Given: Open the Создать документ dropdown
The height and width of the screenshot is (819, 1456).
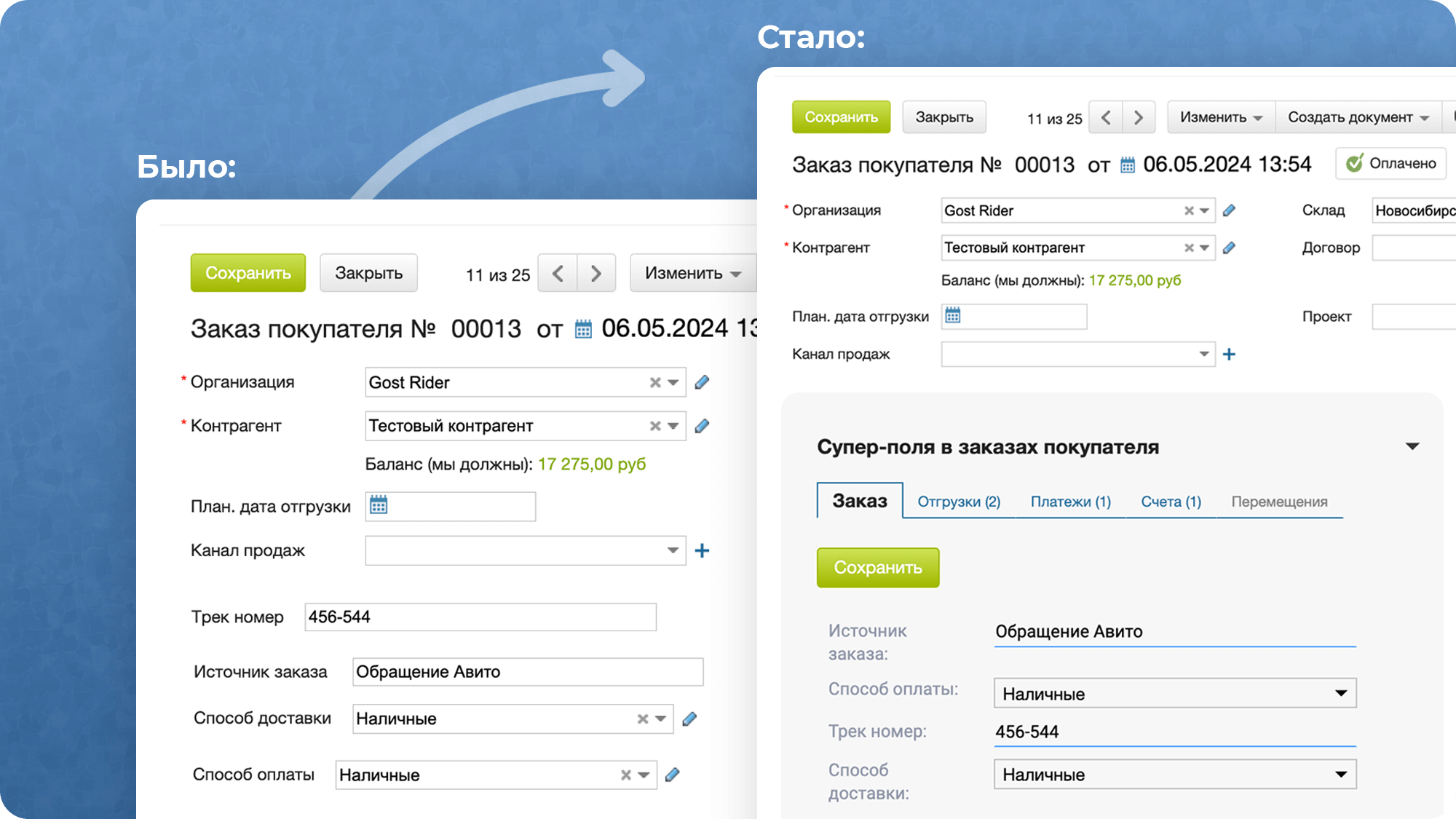Looking at the screenshot, I should pyautogui.click(x=1358, y=117).
